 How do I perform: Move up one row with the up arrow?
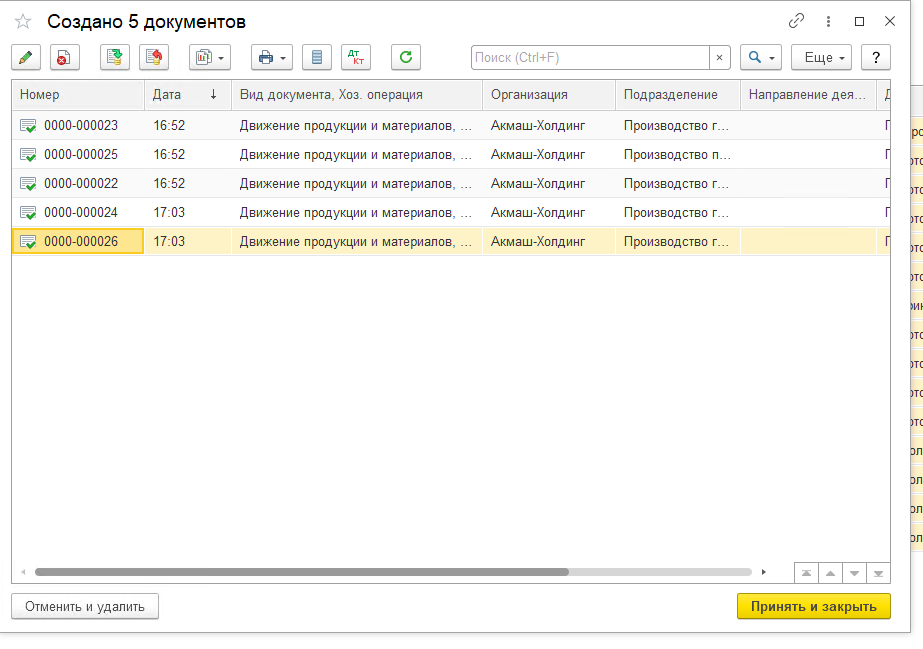831,573
